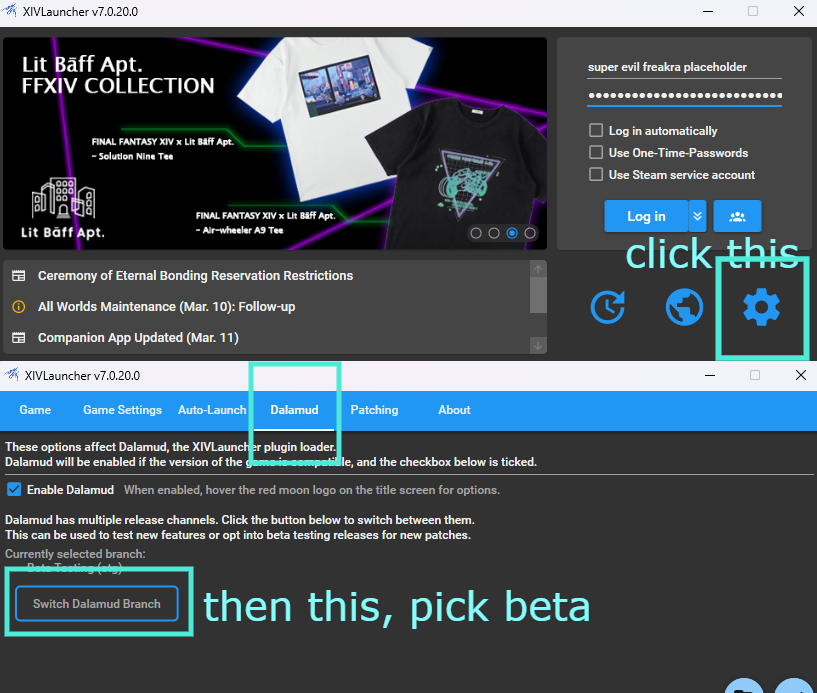Select the fourth banner carousel dot

[x=530, y=233]
